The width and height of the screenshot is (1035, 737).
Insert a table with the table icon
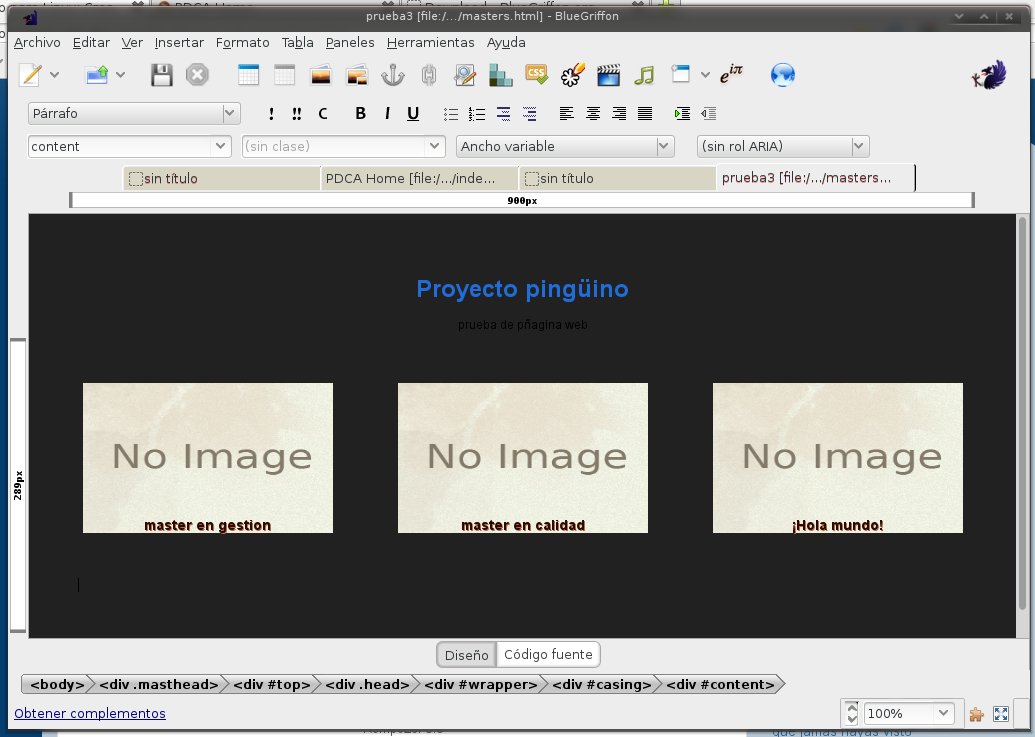point(248,75)
